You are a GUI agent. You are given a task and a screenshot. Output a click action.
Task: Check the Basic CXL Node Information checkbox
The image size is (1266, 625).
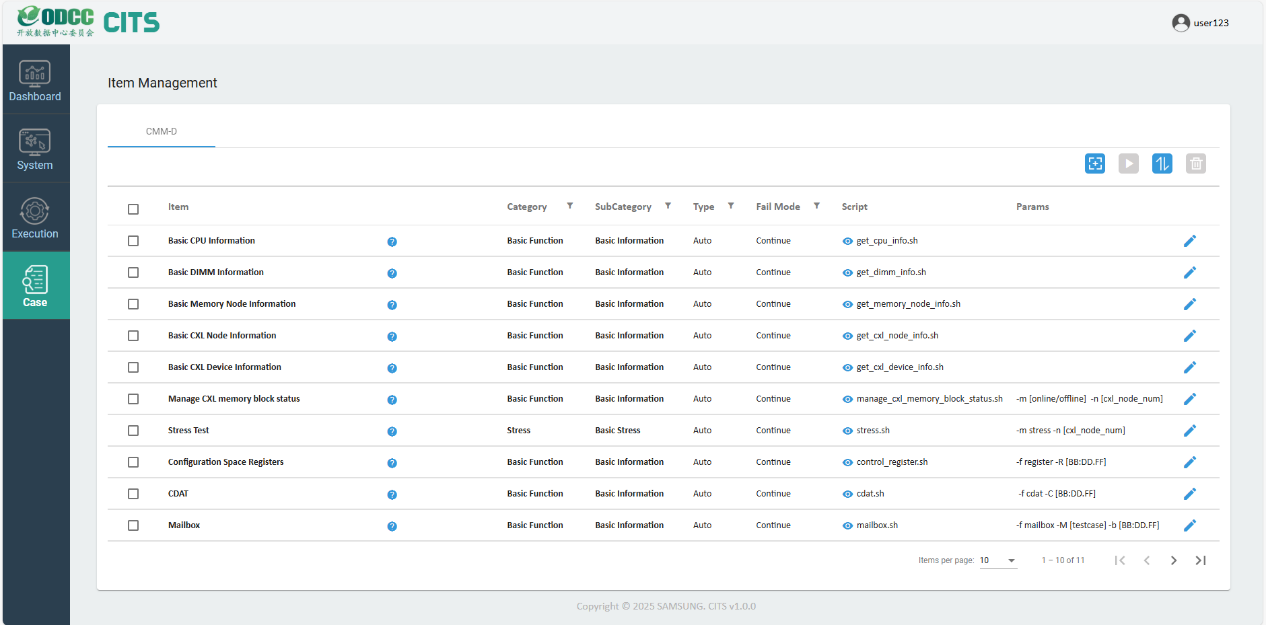point(133,335)
